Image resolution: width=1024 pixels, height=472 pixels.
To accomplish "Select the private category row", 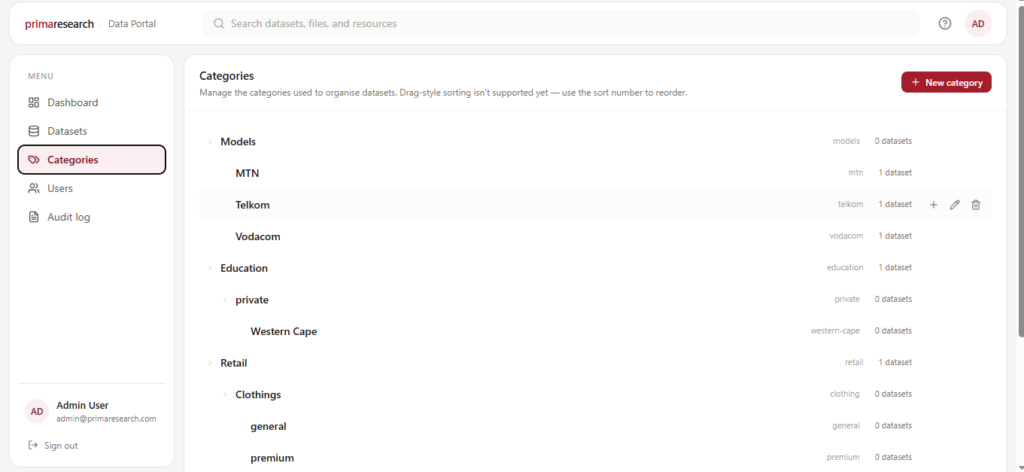I will coord(595,300).
